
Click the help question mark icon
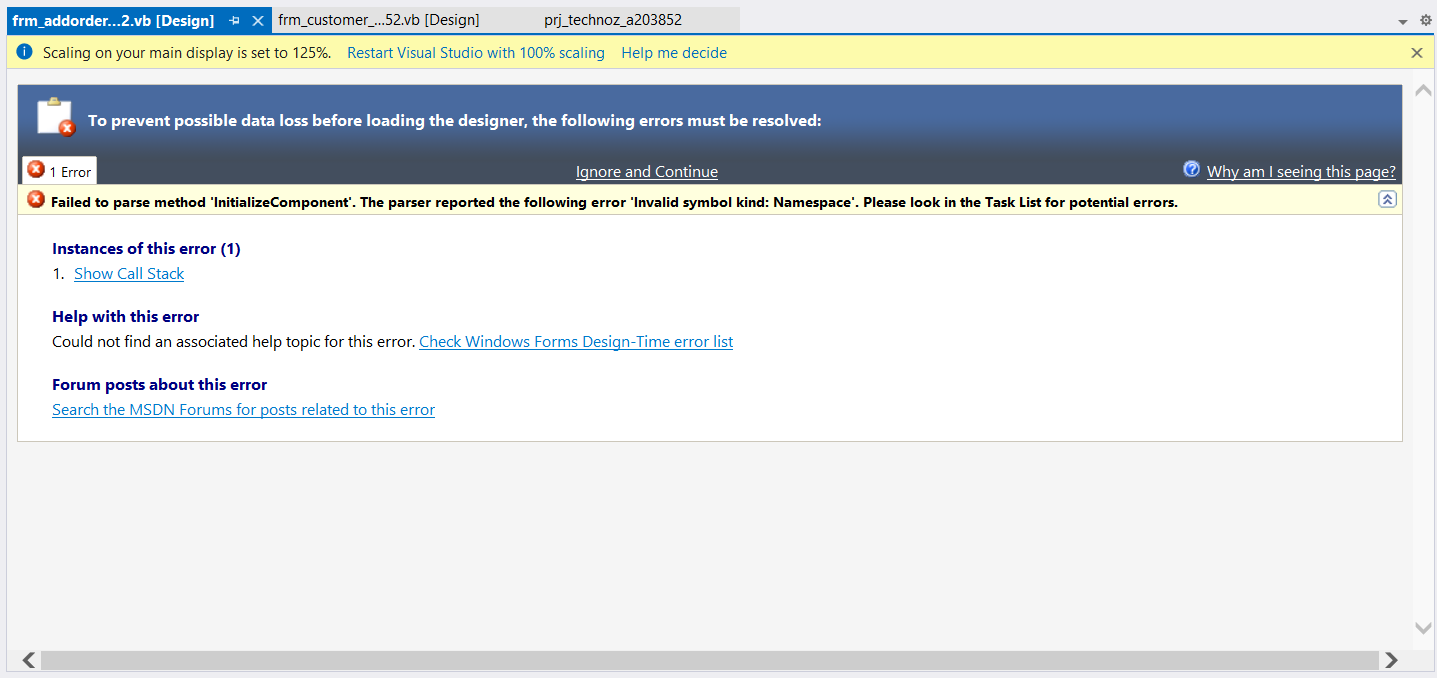(1191, 169)
